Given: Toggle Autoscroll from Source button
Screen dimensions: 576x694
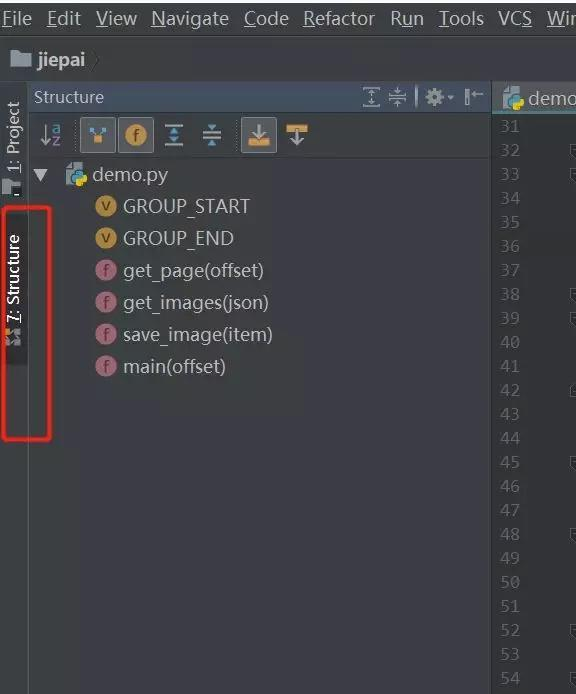Looking at the screenshot, I should [x=297, y=135].
